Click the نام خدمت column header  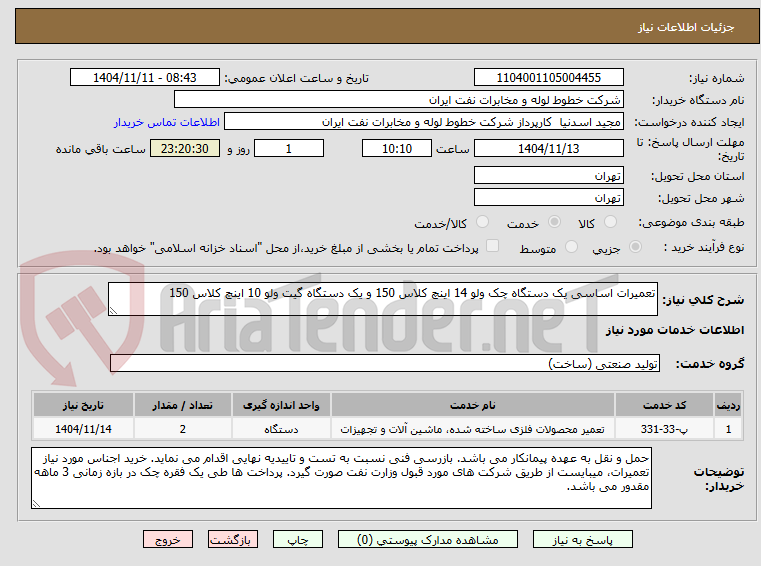click(x=472, y=405)
